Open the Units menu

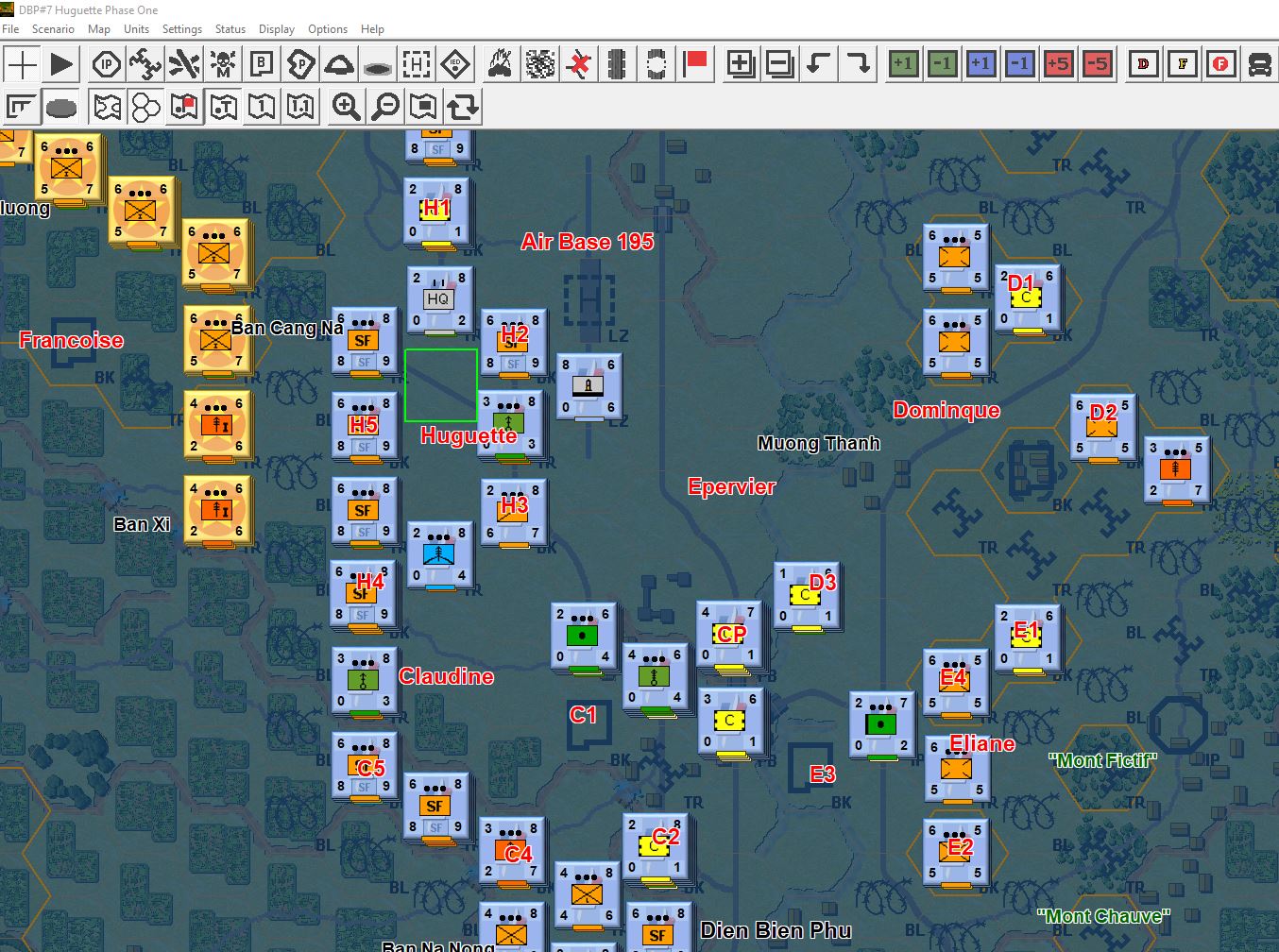(x=137, y=29)
